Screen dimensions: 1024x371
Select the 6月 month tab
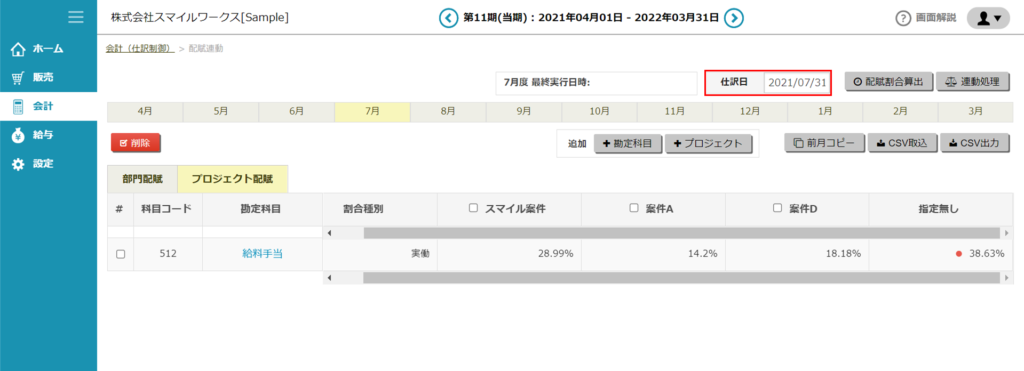click(296, 112)
